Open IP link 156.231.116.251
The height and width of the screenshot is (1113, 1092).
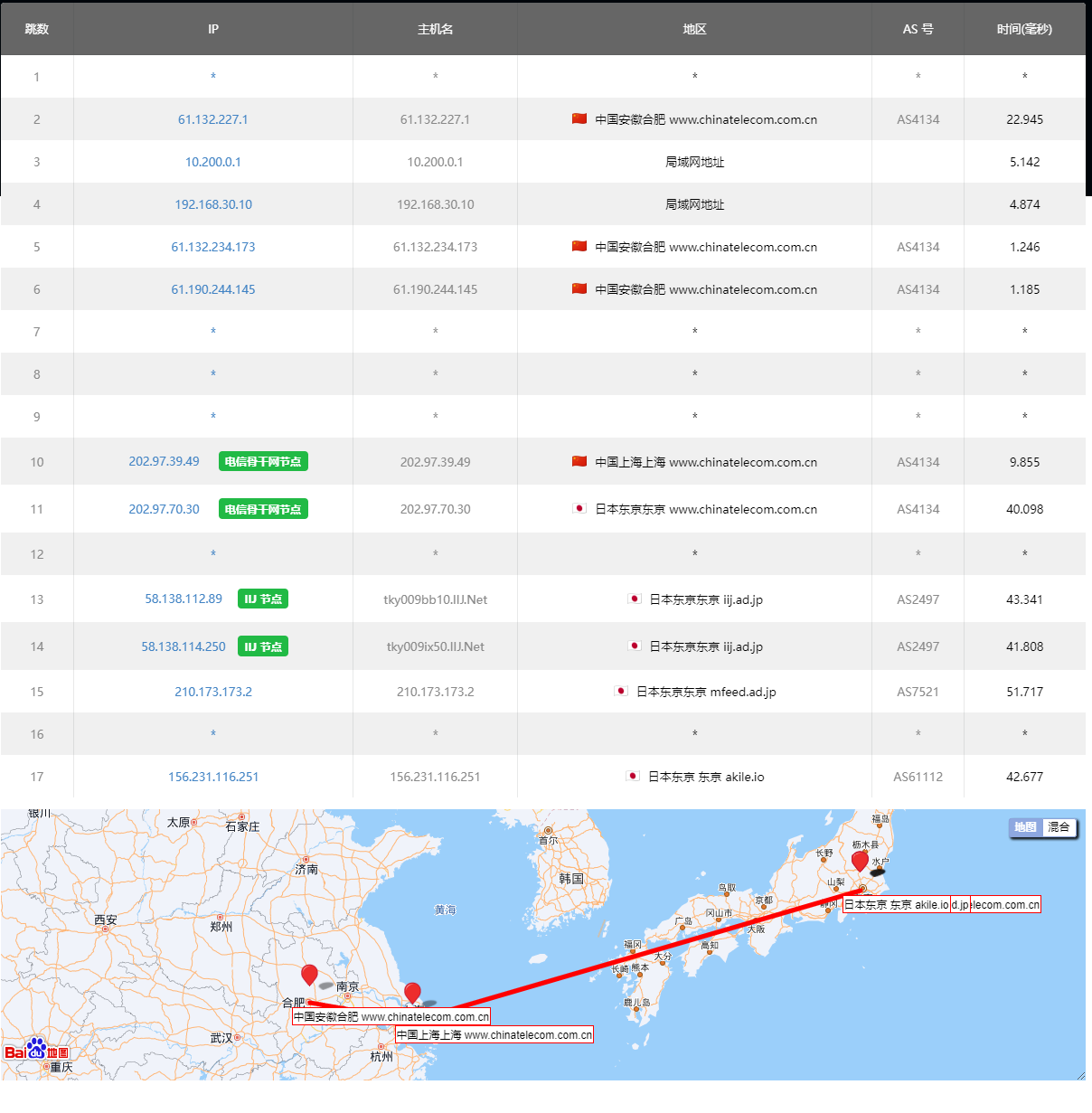(x=213, y=777)
